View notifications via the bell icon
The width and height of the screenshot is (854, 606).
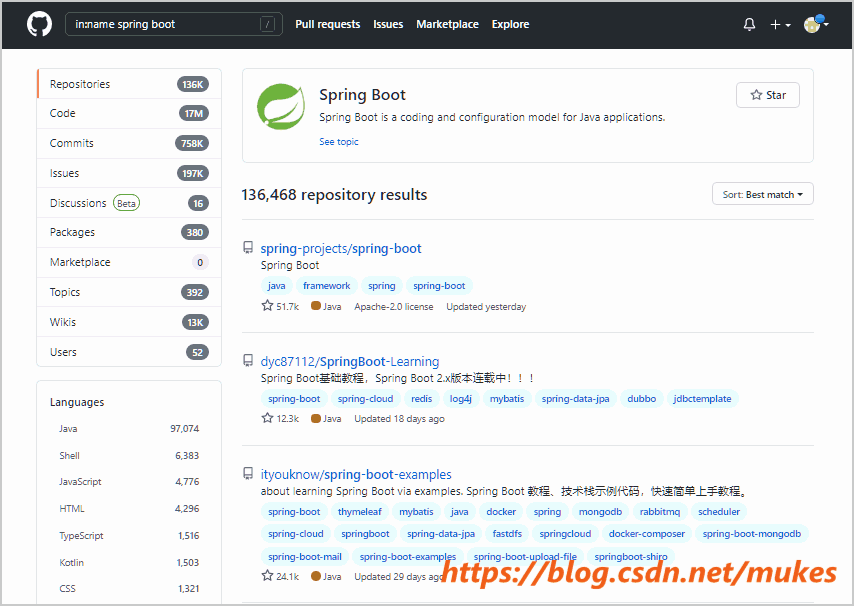tap(749, 24)
